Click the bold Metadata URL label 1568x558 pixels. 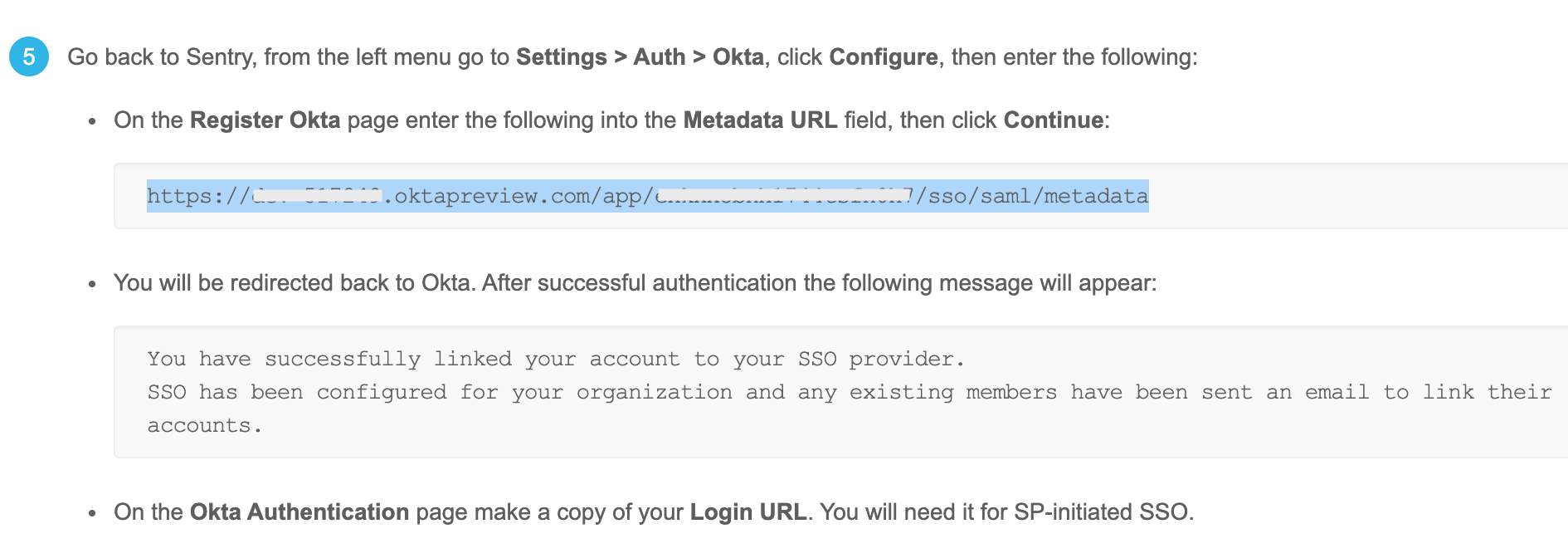pos(759,120)
